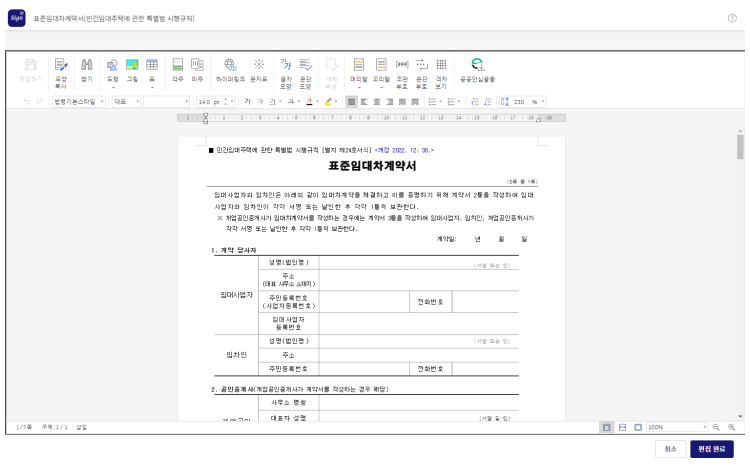The height and width of the screenshot is (470, 750).
Task: Click the 공공안심글꼴 icon
Action: tap(477, 68)
